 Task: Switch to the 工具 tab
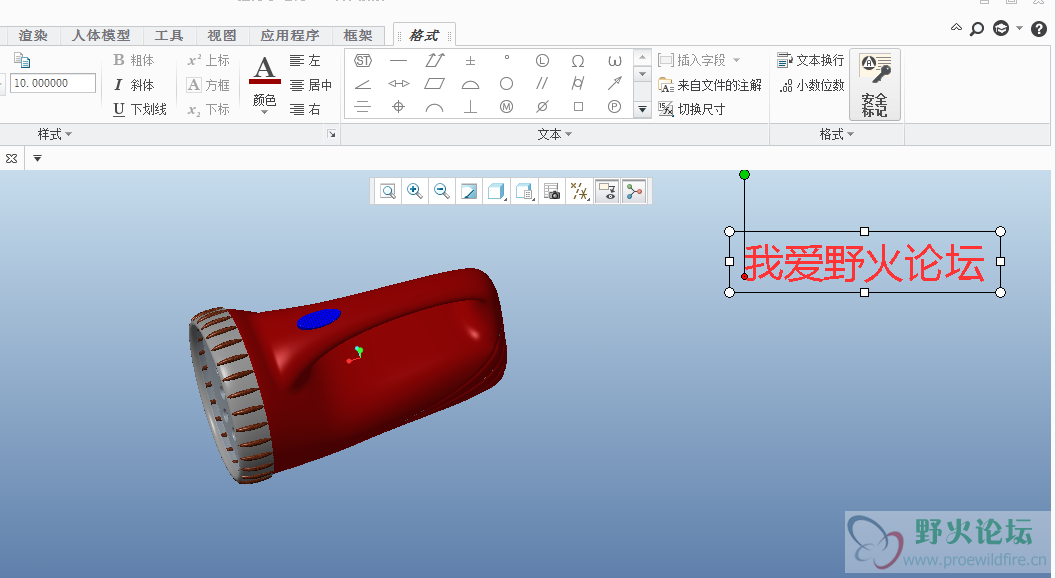[x=168, y=35]
